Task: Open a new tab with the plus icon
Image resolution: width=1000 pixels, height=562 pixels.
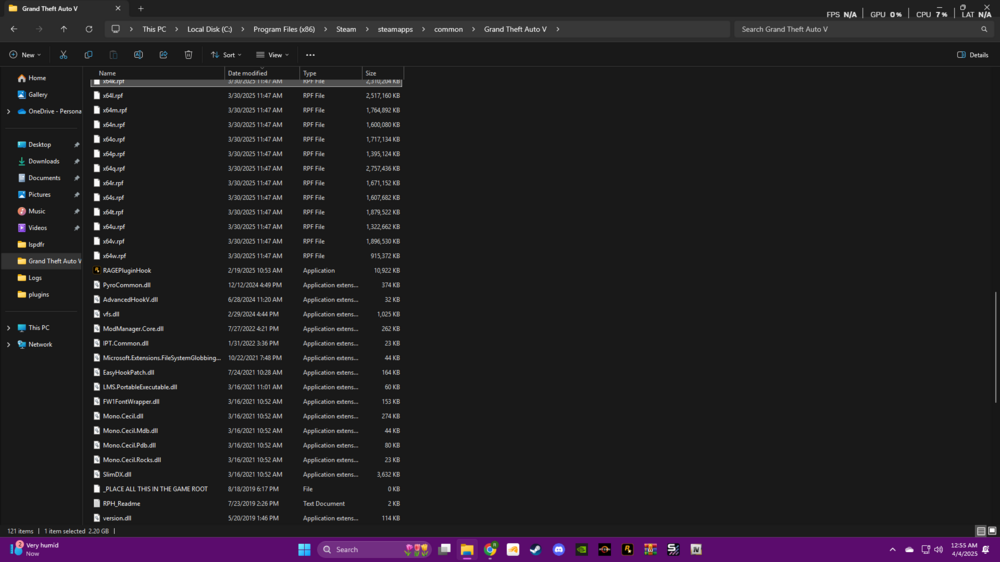Action: (140, 9)
